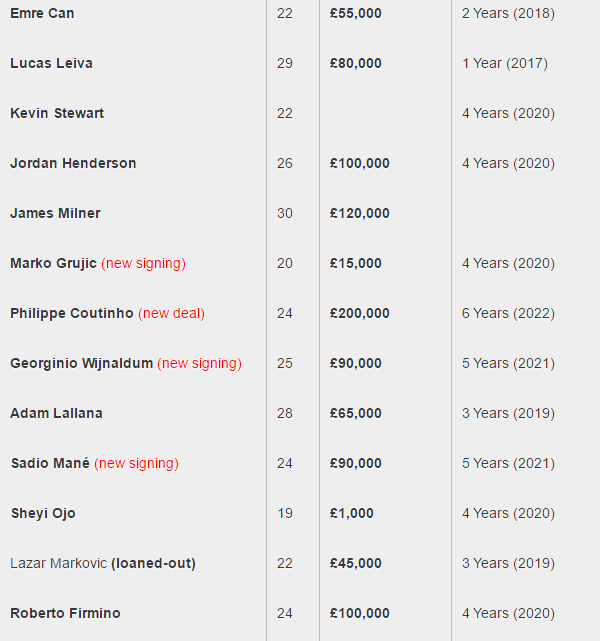
Task: Click the Adam Lallana entry
Action: 56,413
